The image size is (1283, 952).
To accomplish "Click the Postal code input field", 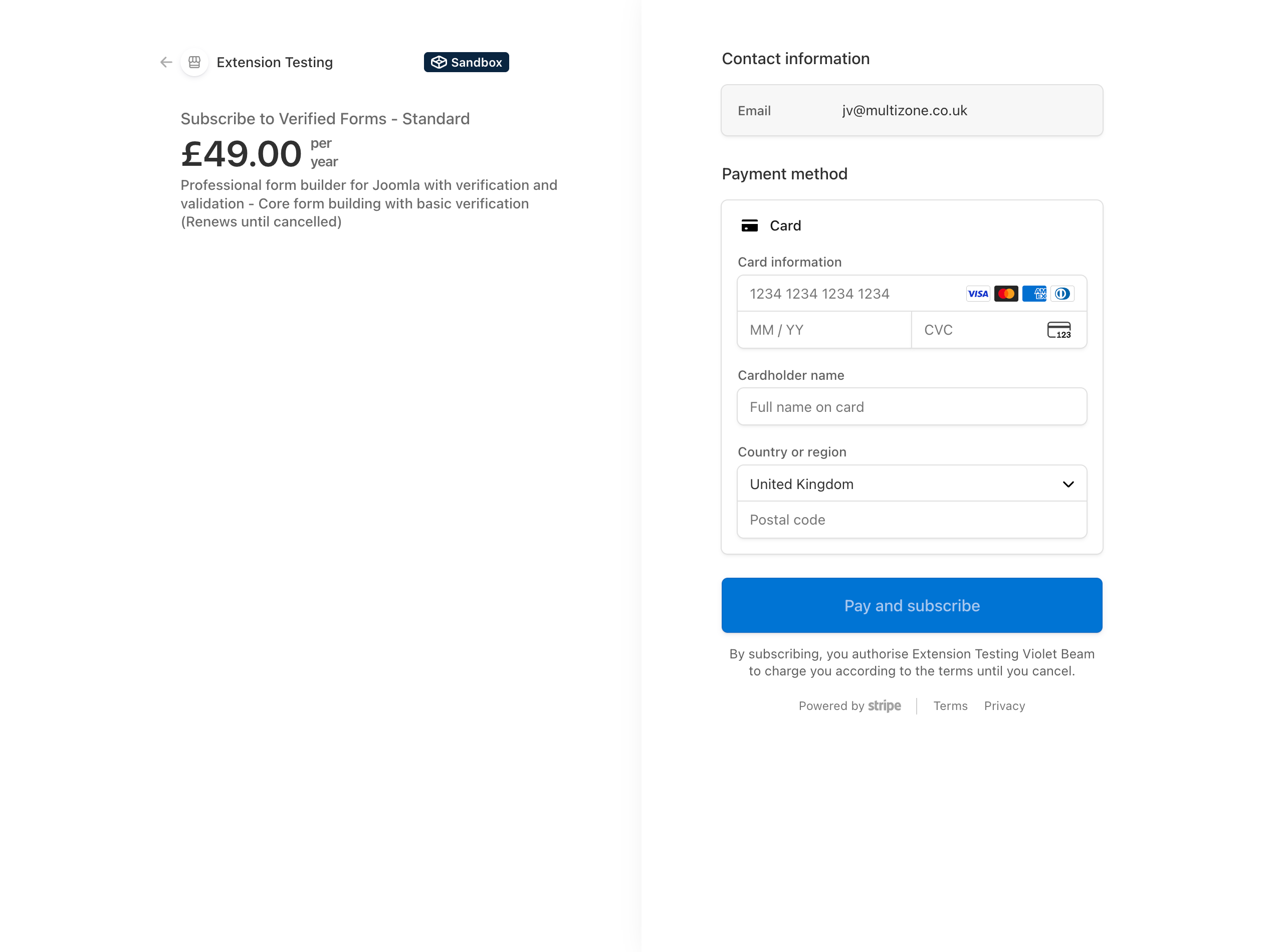I will (911, 520).
